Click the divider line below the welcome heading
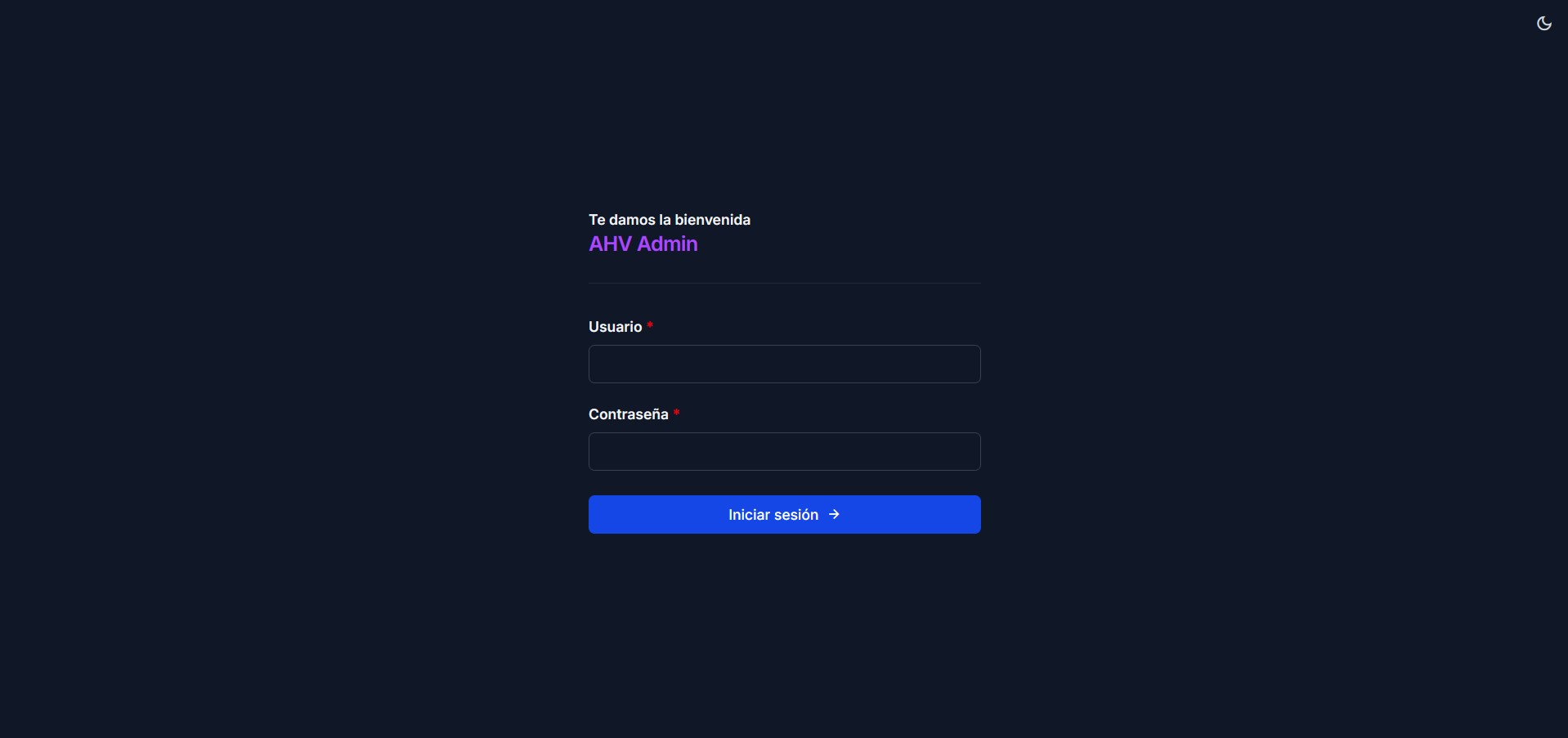 [x=783, y=283]
